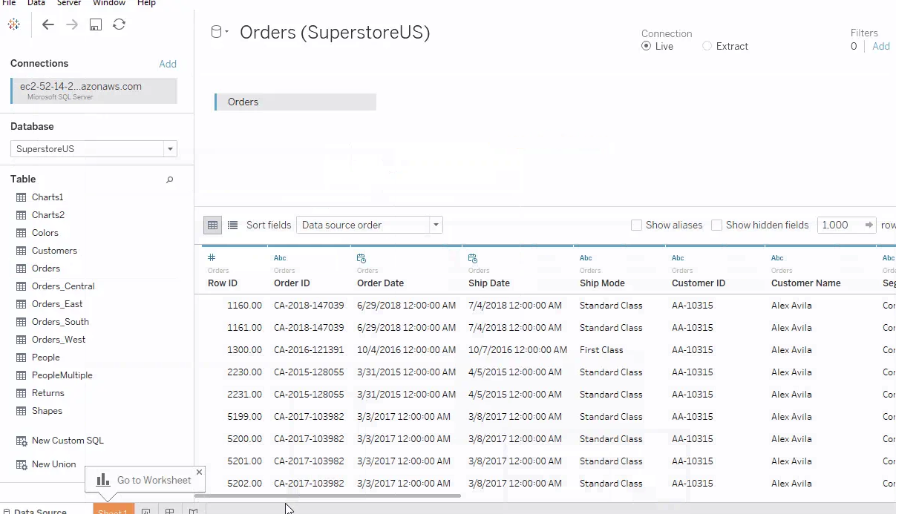Click Customer Name Abc type icon
The height and width of the screenshot is (524, 919).
click(778, 258)
